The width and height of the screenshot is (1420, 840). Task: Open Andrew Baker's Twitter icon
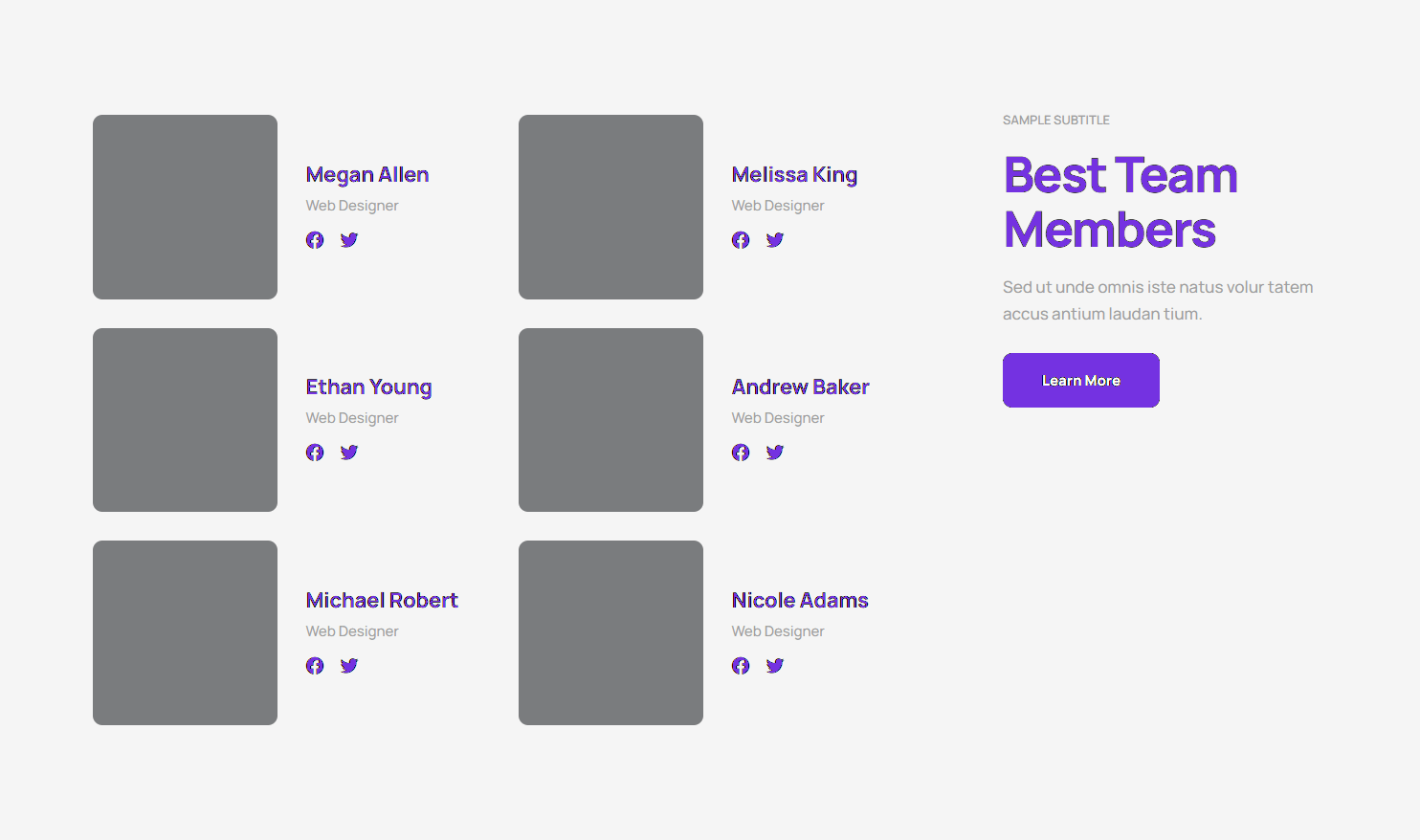click(x=775, y=453)
